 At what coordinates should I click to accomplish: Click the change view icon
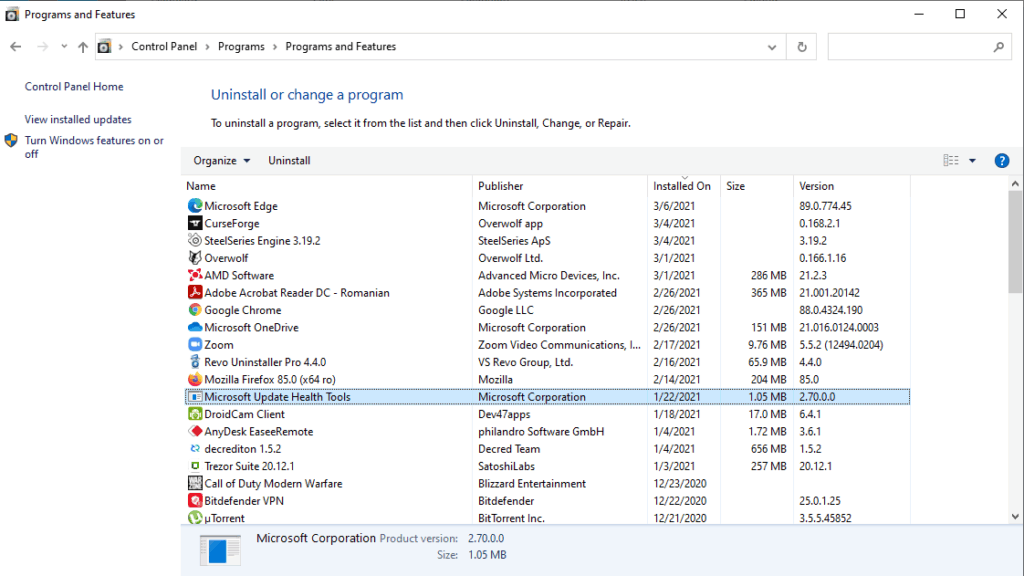951,161
